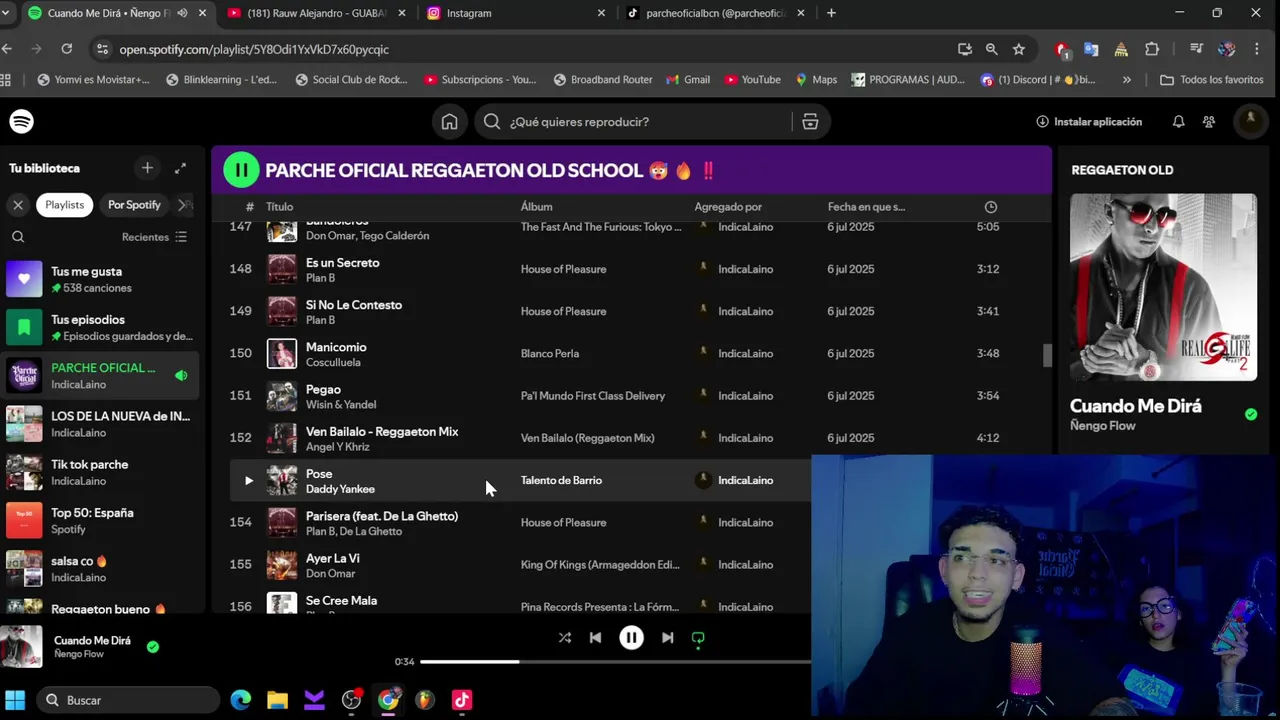1280x720 pixels.
Task: Open the Friend Activity icon
Action: point(1209,121)
